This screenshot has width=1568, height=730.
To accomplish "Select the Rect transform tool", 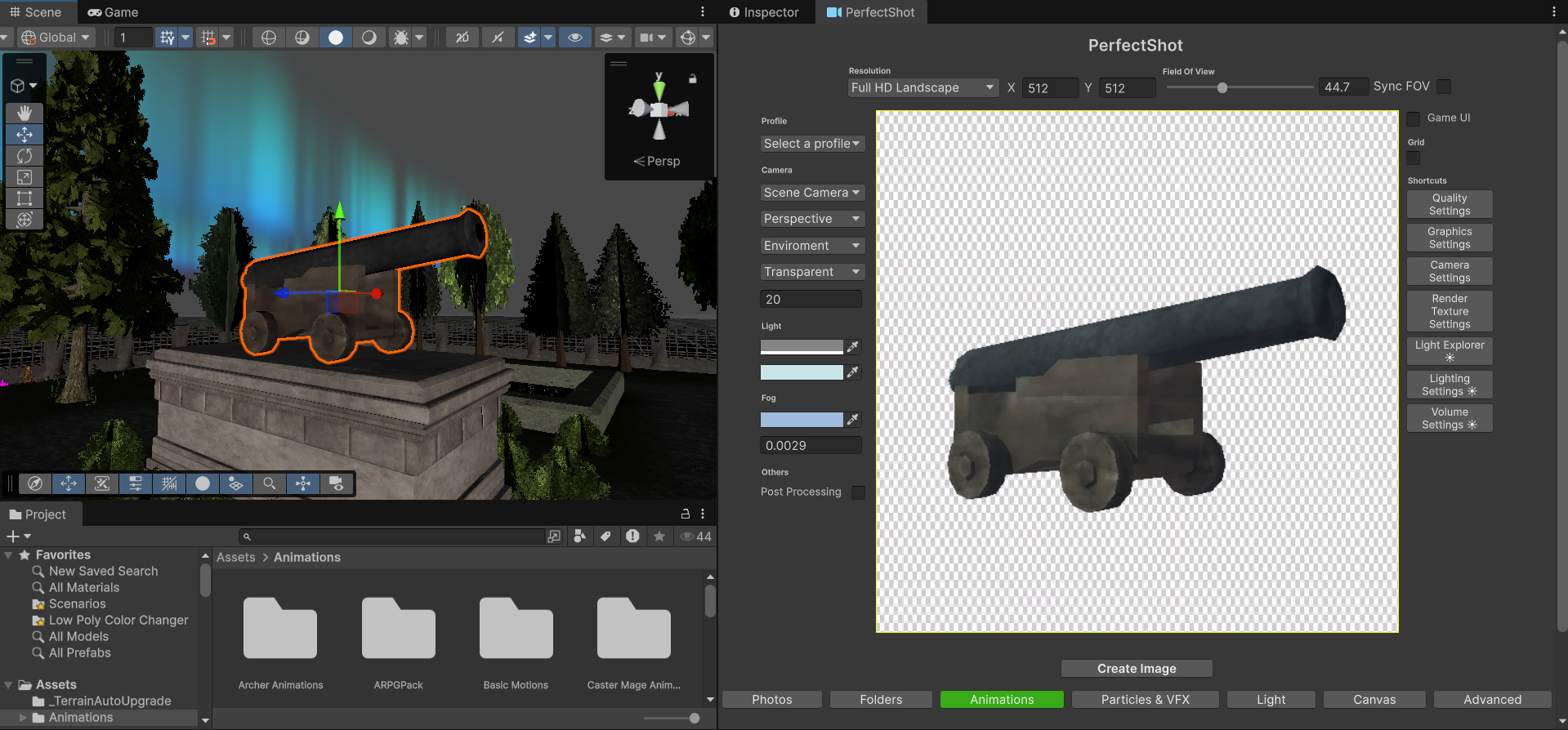I will [25, 198].
